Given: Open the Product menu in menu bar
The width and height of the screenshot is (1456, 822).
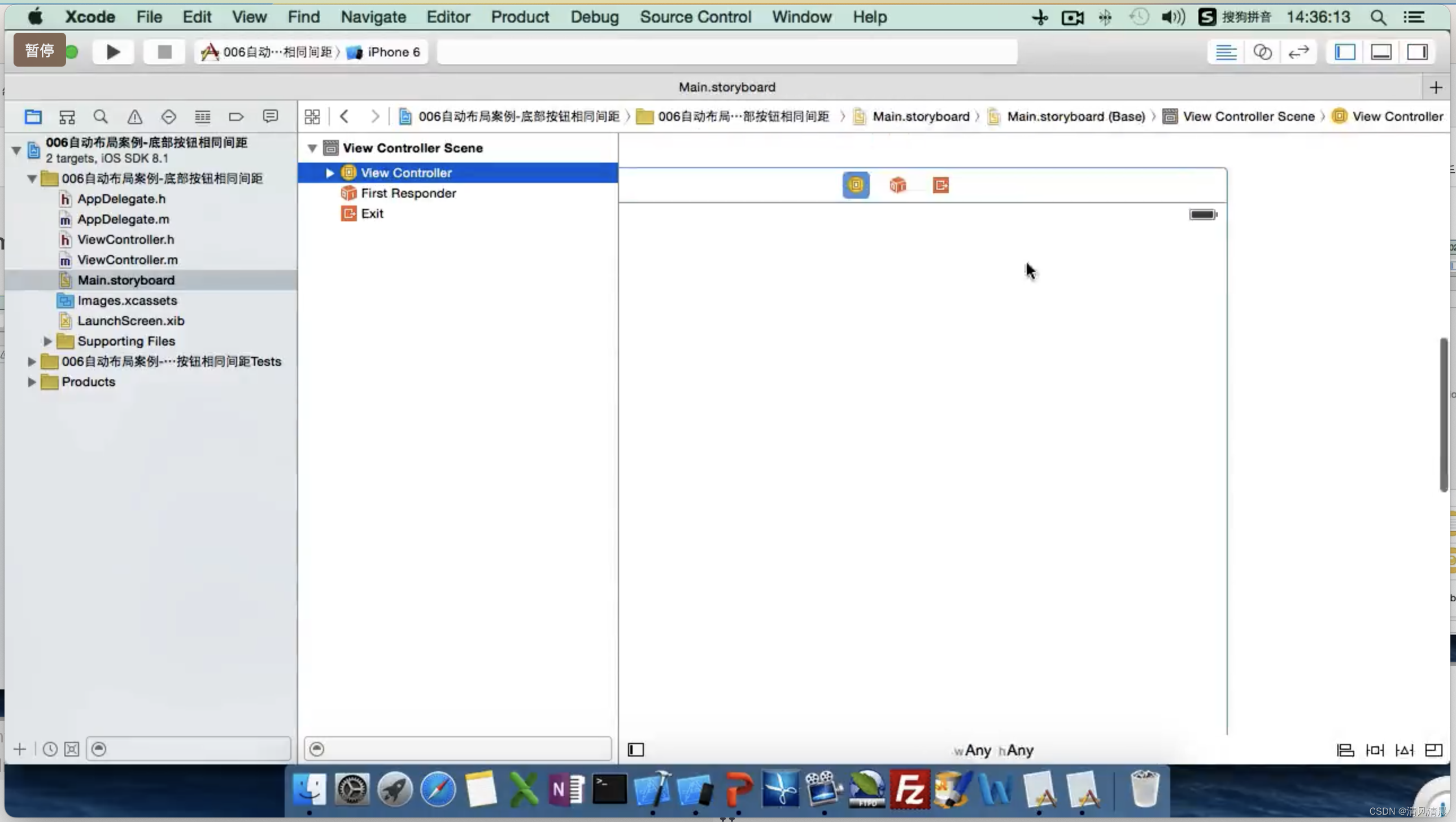Looking at the screenshot, I should click(x=519, y=17).
